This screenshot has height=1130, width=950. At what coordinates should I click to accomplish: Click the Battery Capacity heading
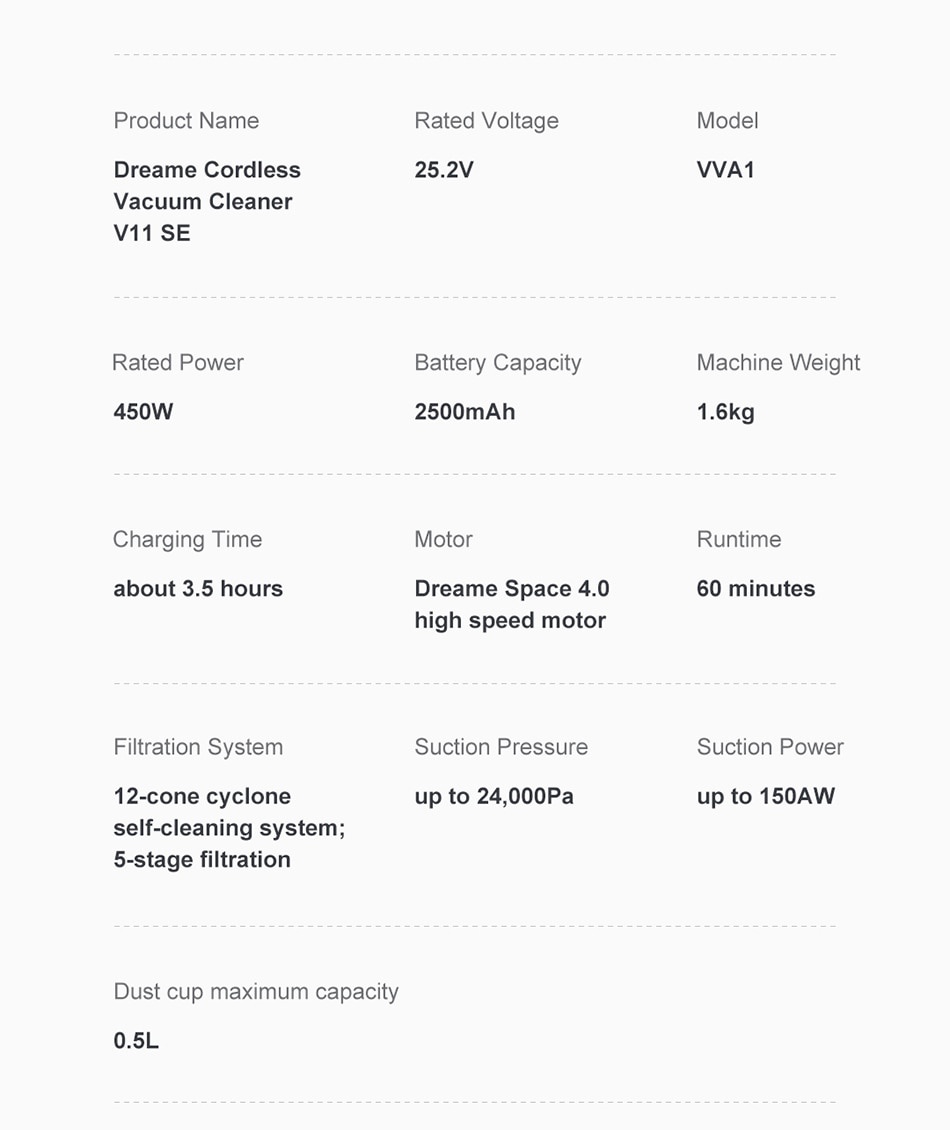coord(498,363)
